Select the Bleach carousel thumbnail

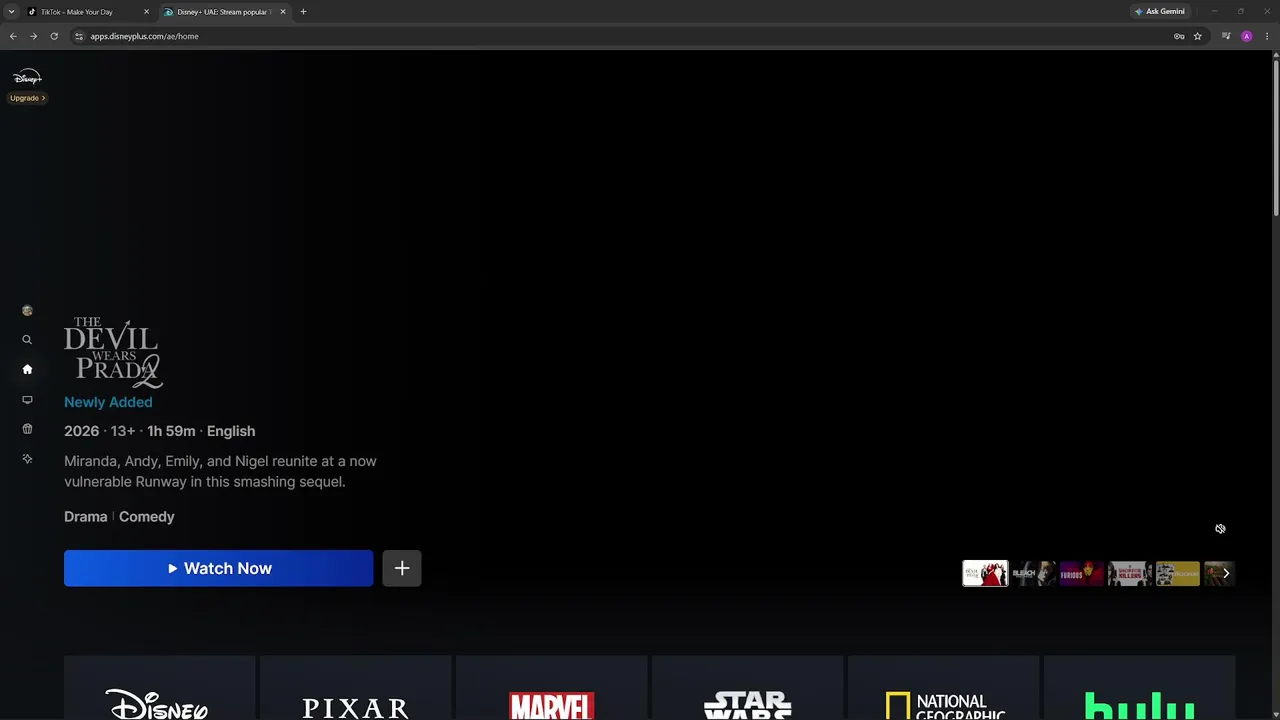click(x=1033, y=573)
